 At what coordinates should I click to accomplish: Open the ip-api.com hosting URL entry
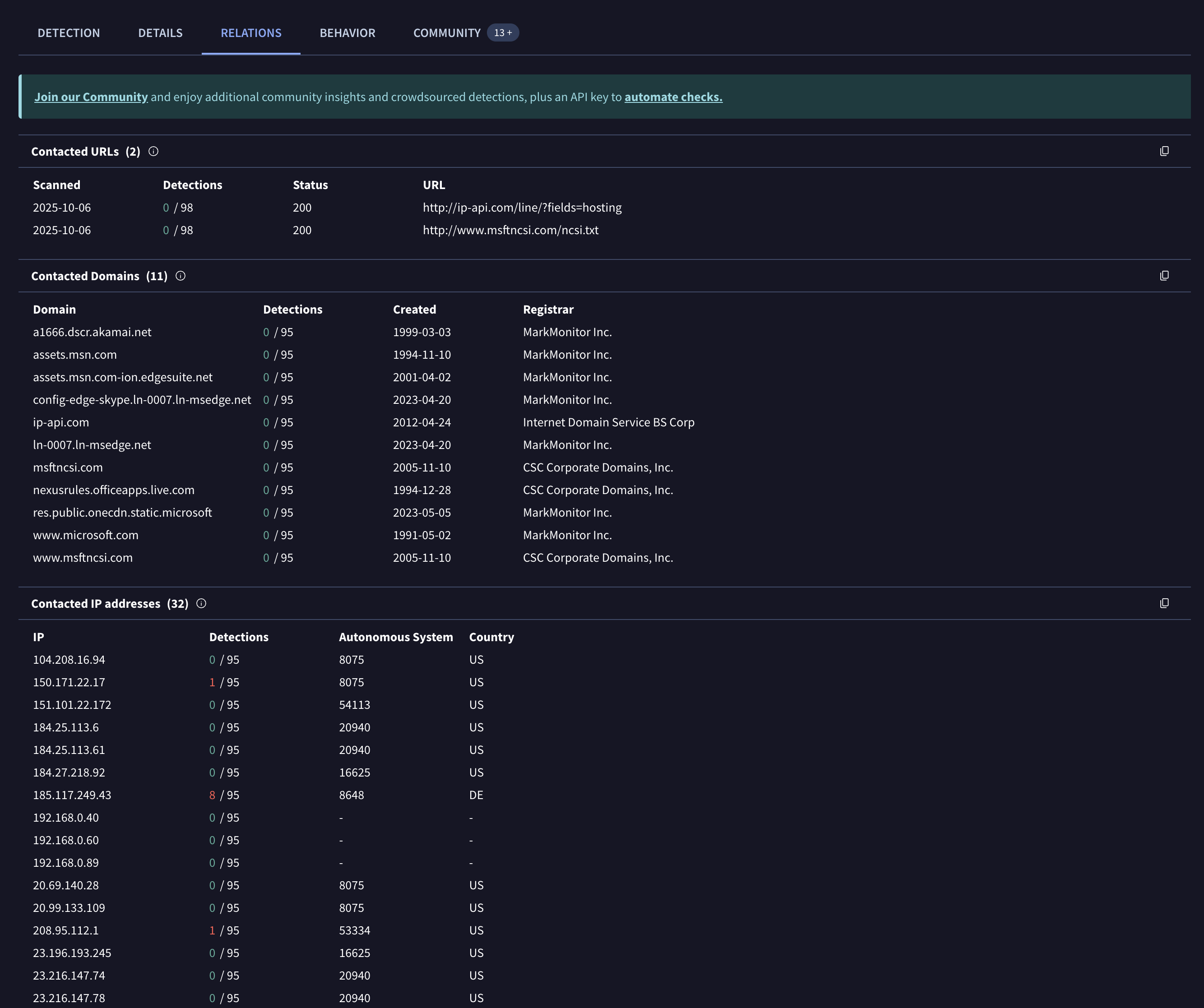pos(522,208)
